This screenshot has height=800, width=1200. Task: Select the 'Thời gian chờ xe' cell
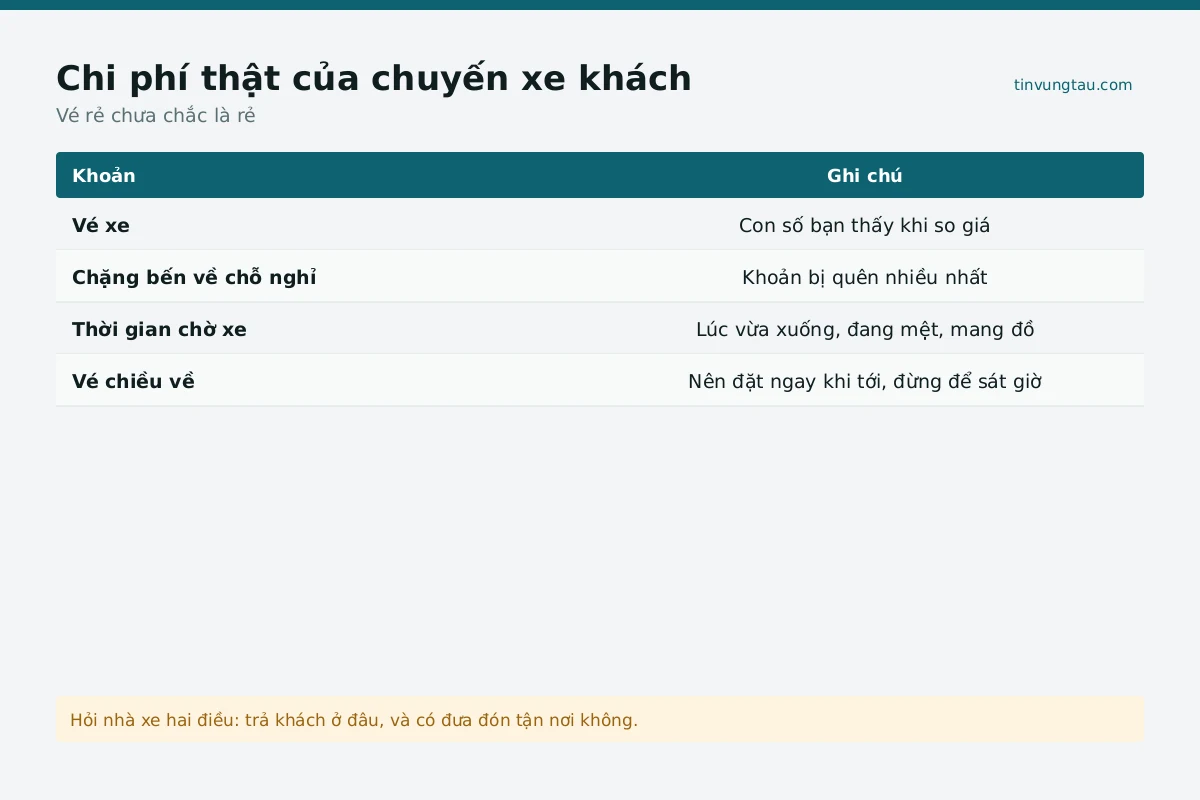tap(159, 329)
